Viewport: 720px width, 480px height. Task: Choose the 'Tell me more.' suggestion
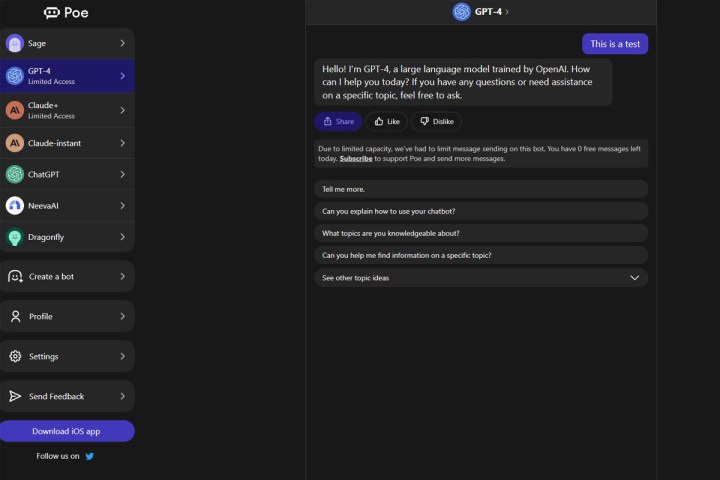[481, 189]
